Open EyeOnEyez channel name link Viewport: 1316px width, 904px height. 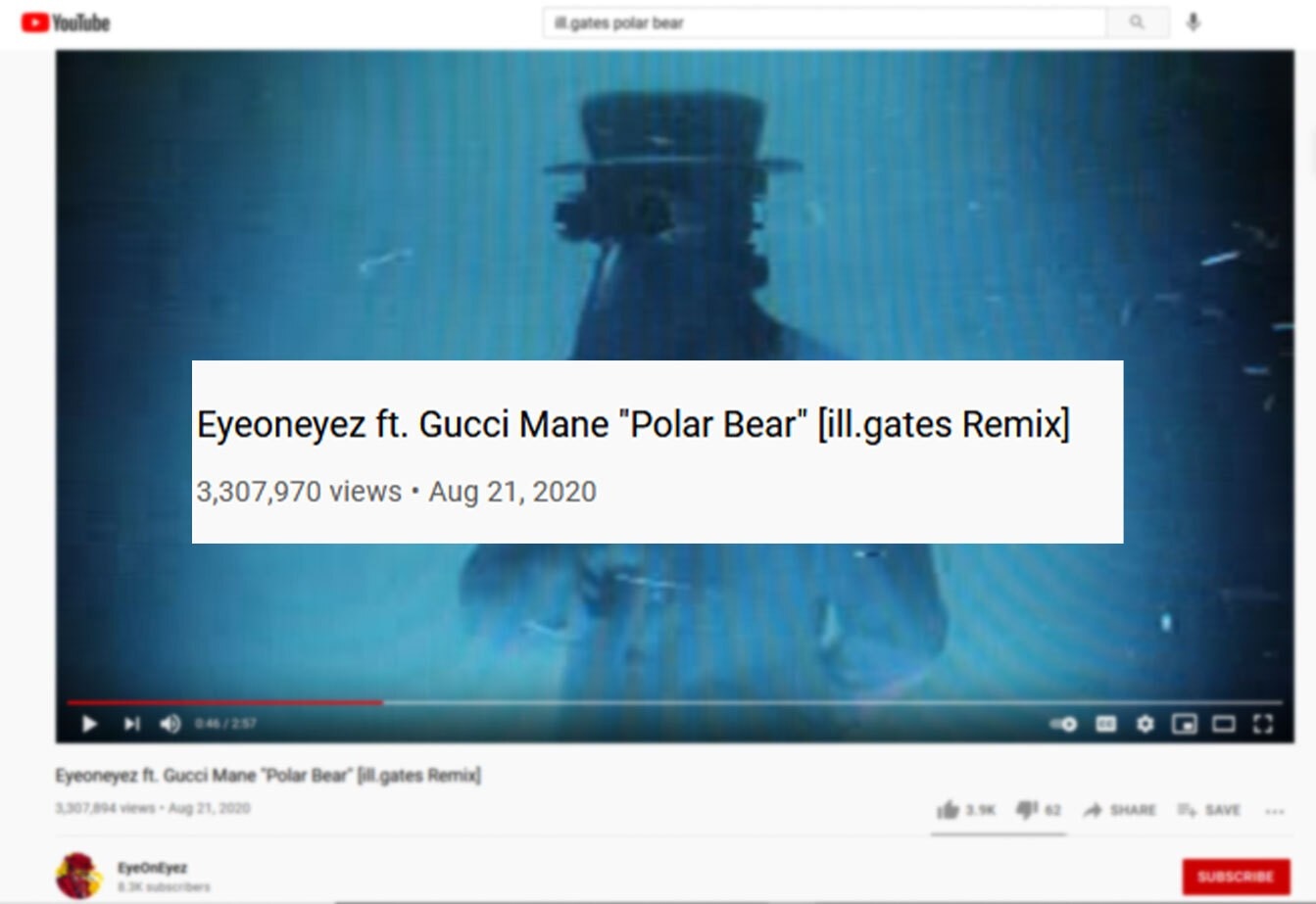(152, 868)
